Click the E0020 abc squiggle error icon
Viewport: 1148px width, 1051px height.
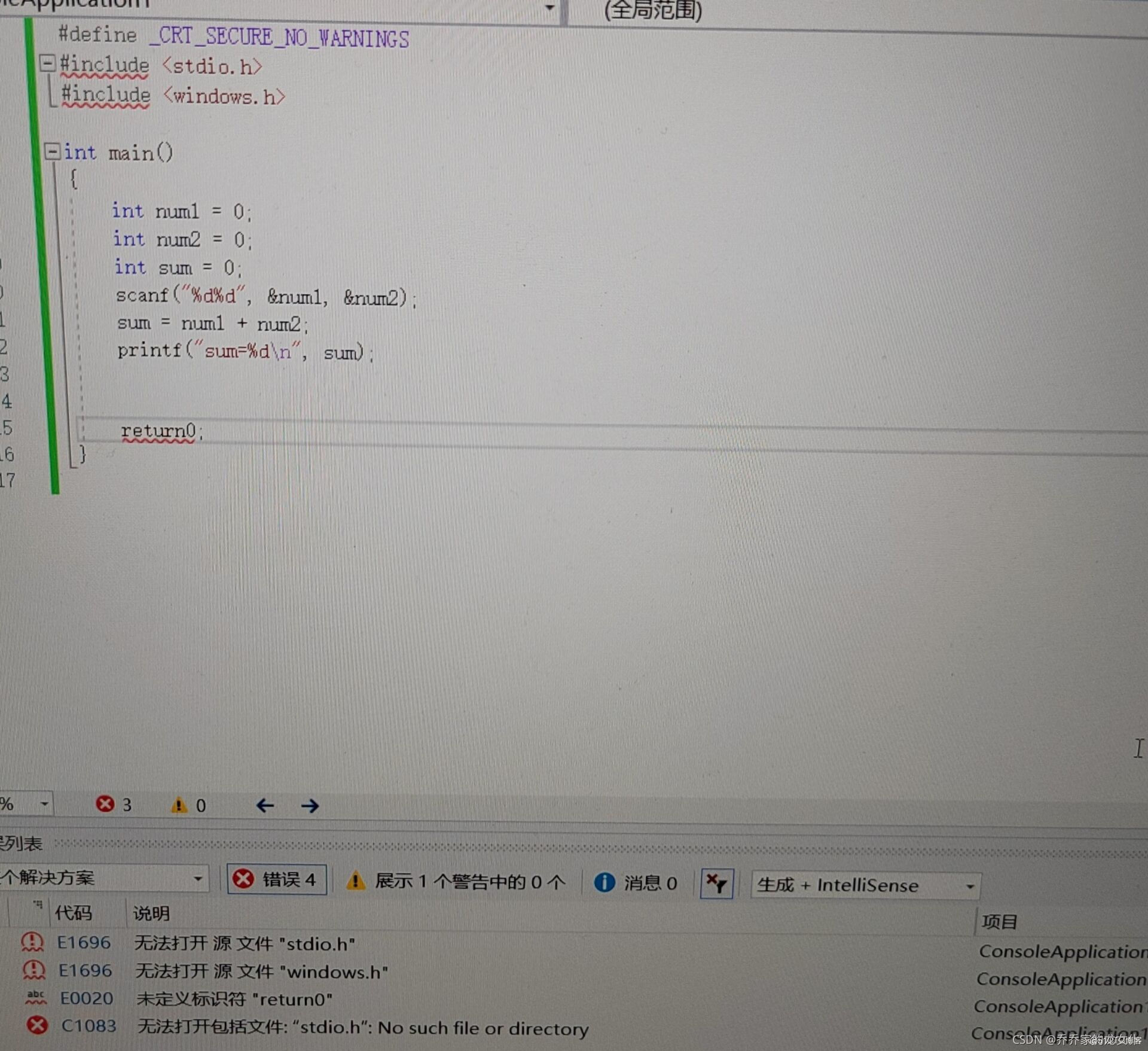[36, 997]
